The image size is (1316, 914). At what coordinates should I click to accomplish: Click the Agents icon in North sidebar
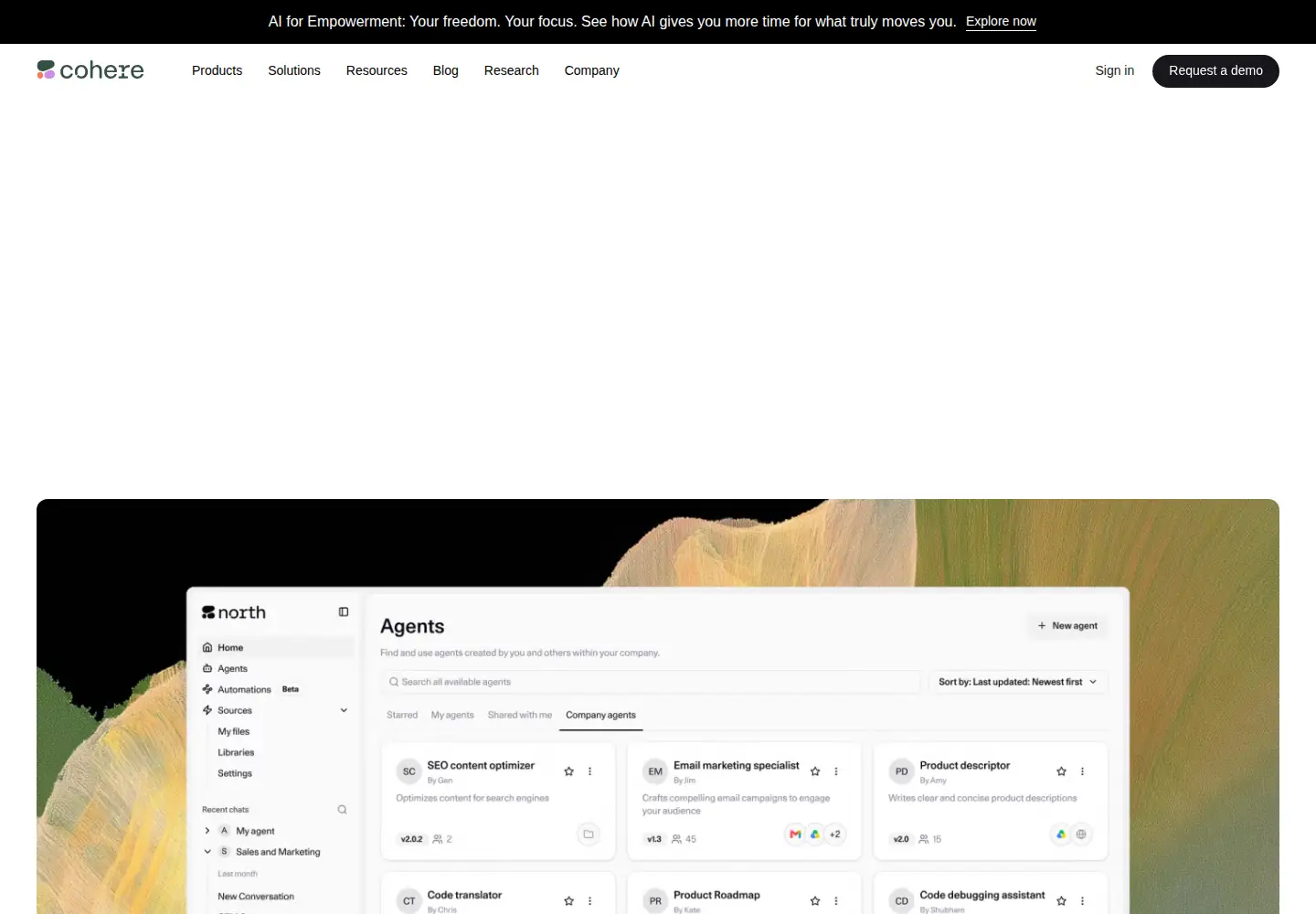(x=207, y=669)
